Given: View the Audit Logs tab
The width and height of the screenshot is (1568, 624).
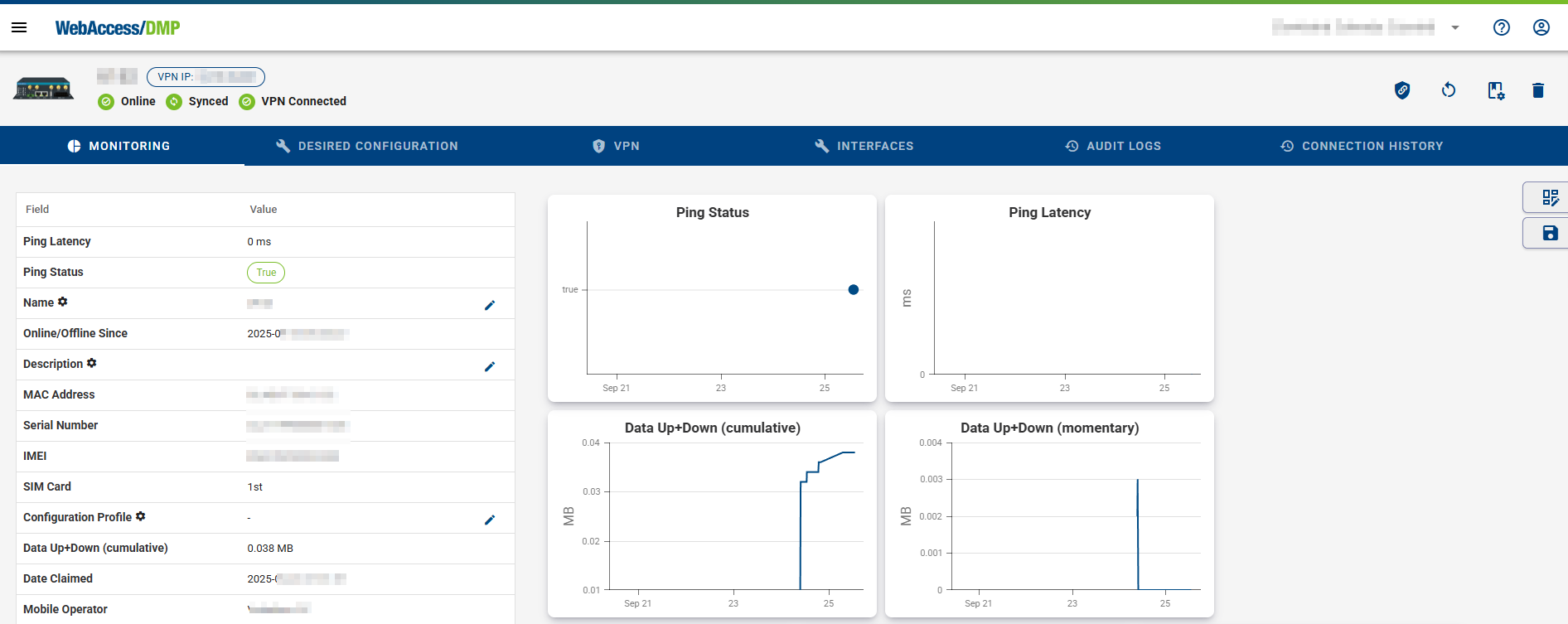Looking at the screenshot, I should pyautogui.click(x=1113, y=146).
